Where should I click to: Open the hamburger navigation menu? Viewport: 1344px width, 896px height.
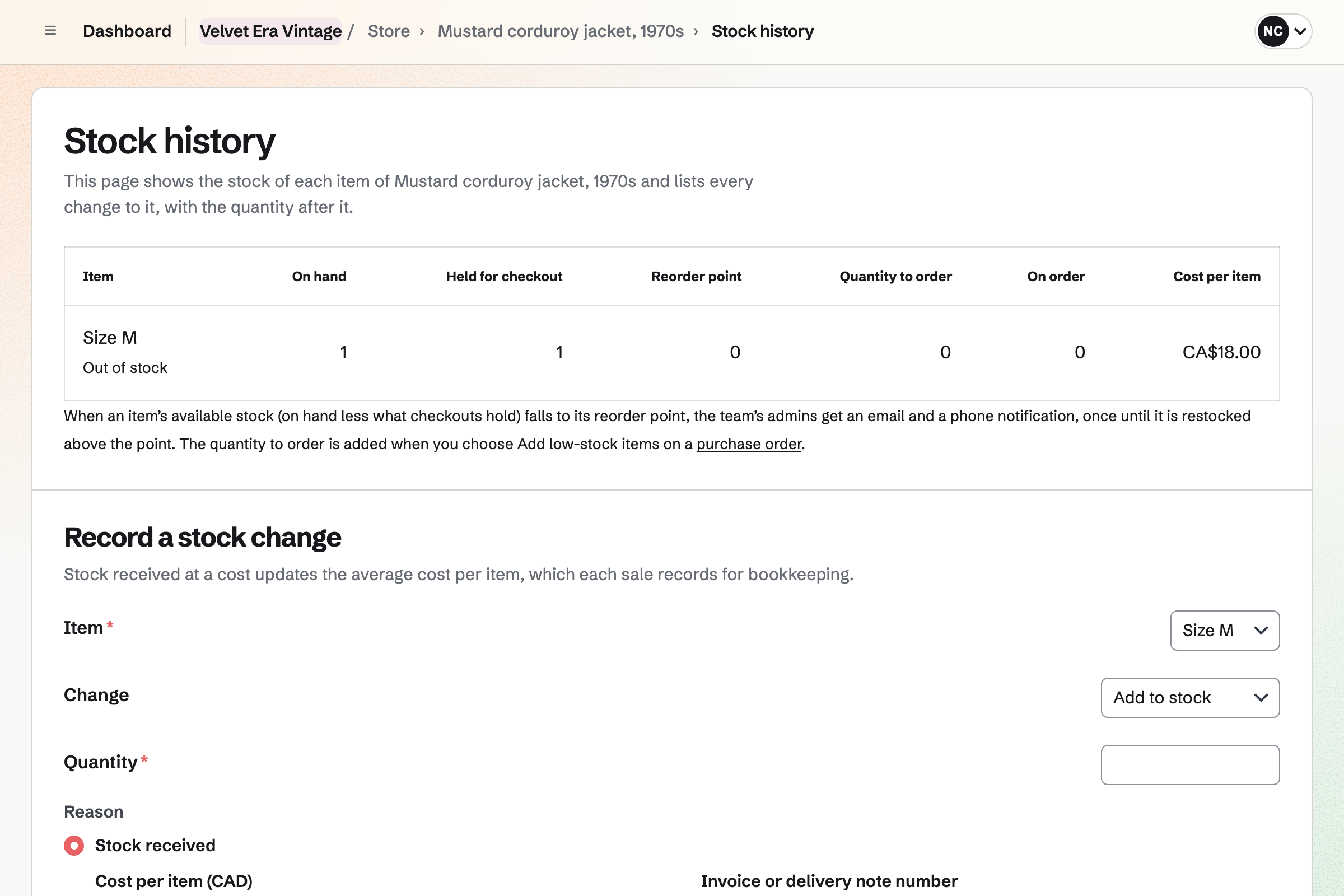[x=50, y=31]
